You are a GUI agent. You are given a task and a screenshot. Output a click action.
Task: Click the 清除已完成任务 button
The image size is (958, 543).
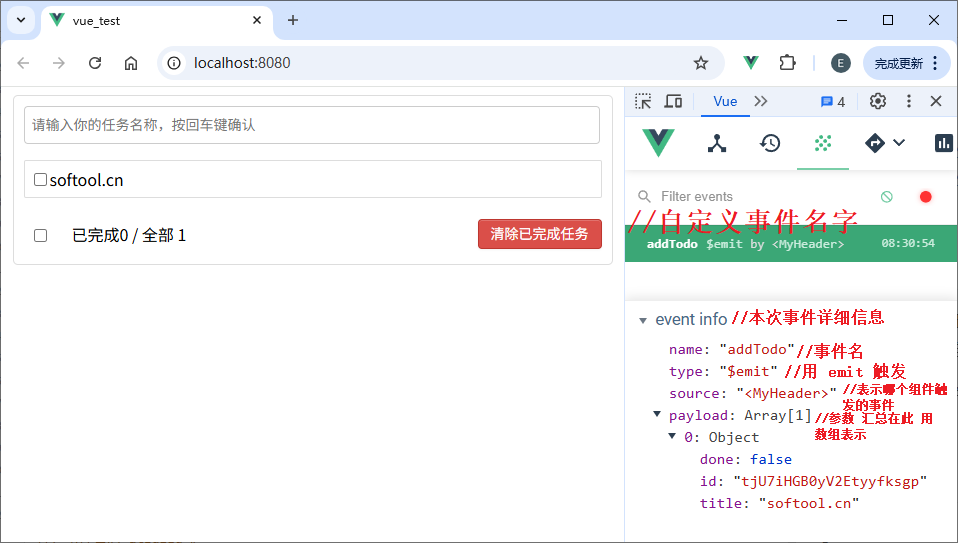(539, 234)
